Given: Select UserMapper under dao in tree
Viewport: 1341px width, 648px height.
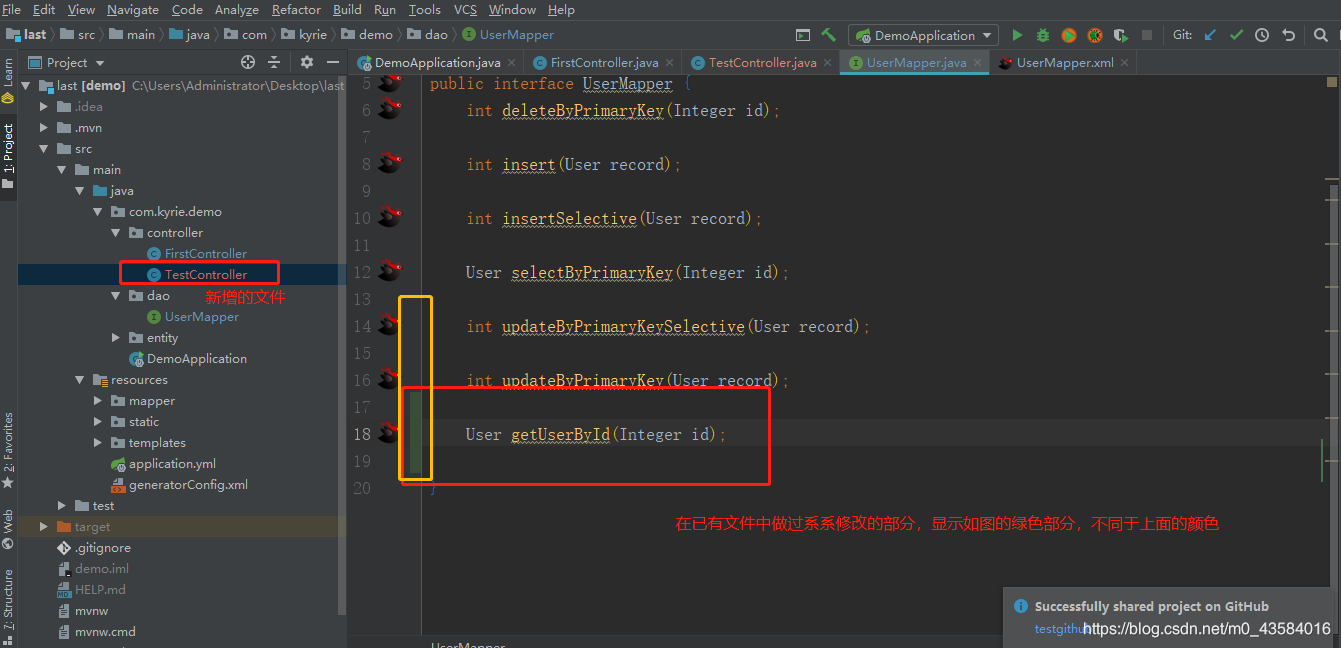Looking at the screenshot, I should [201, 316].
